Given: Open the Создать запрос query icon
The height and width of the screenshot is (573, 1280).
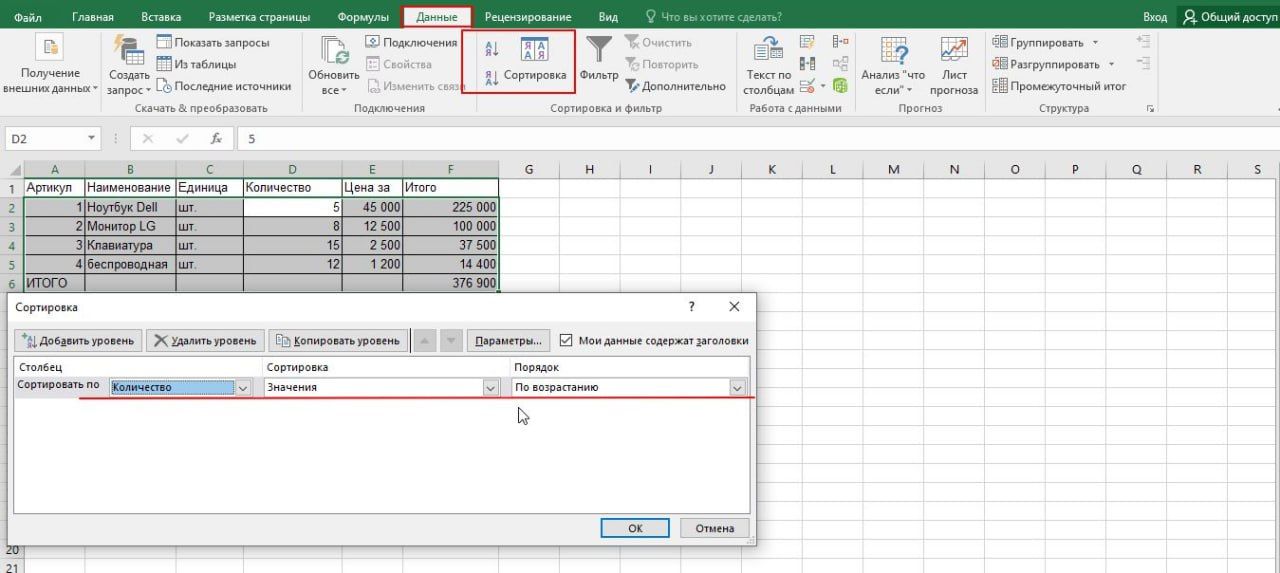Looking at the screenshot, I should point(129,50).
